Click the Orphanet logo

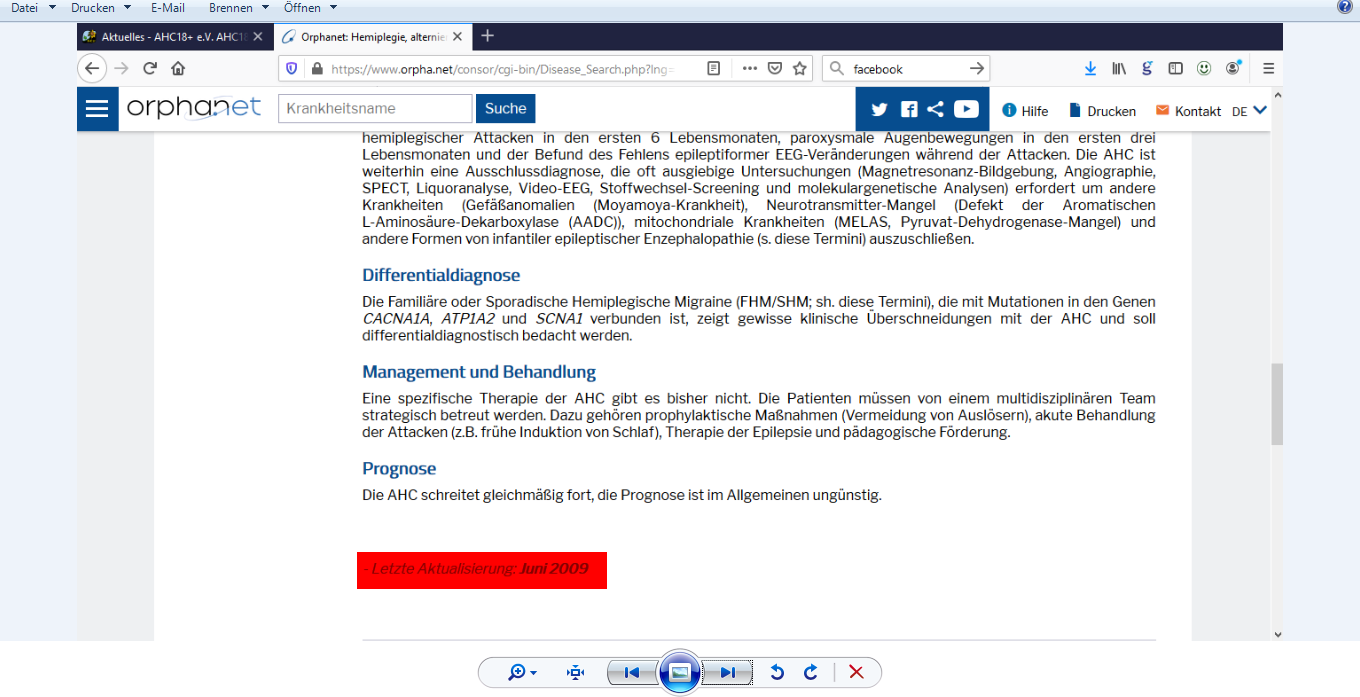[x=193, y=107]
